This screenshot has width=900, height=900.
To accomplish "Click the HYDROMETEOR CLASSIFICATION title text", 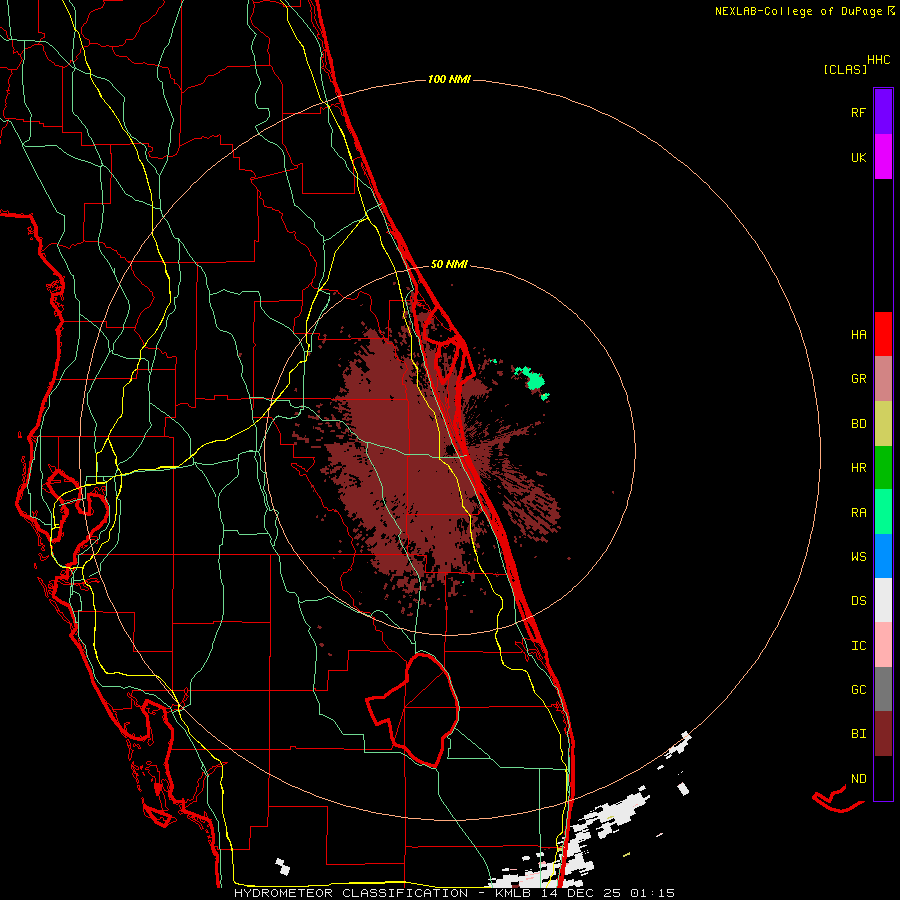I will [351, 893].
